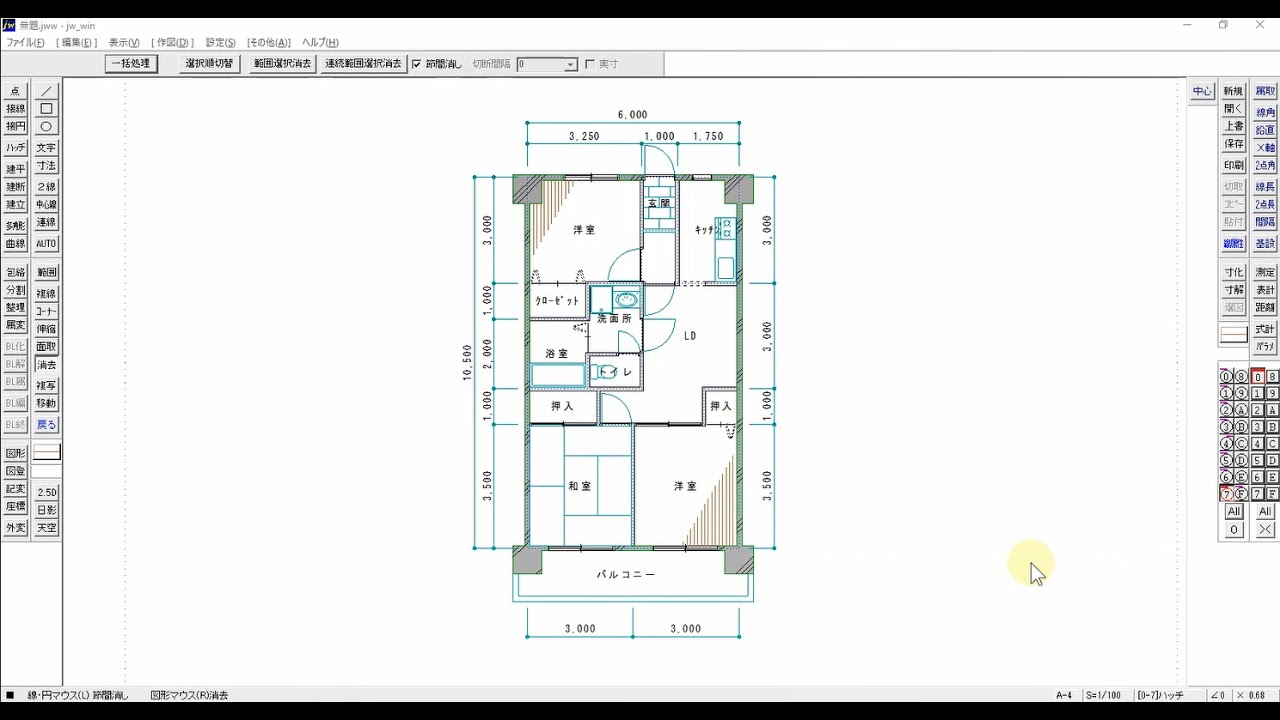The height and width of the screenshot is (720, 1280).
Task: Select the connected line (連線) tool
Action: pyautogui.click(x=46, y=223)
